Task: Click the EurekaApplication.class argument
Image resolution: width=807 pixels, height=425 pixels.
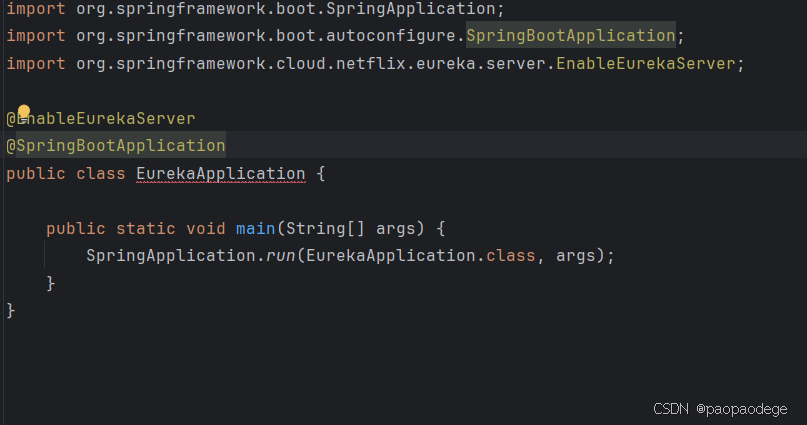Action: tap(421, 256)
